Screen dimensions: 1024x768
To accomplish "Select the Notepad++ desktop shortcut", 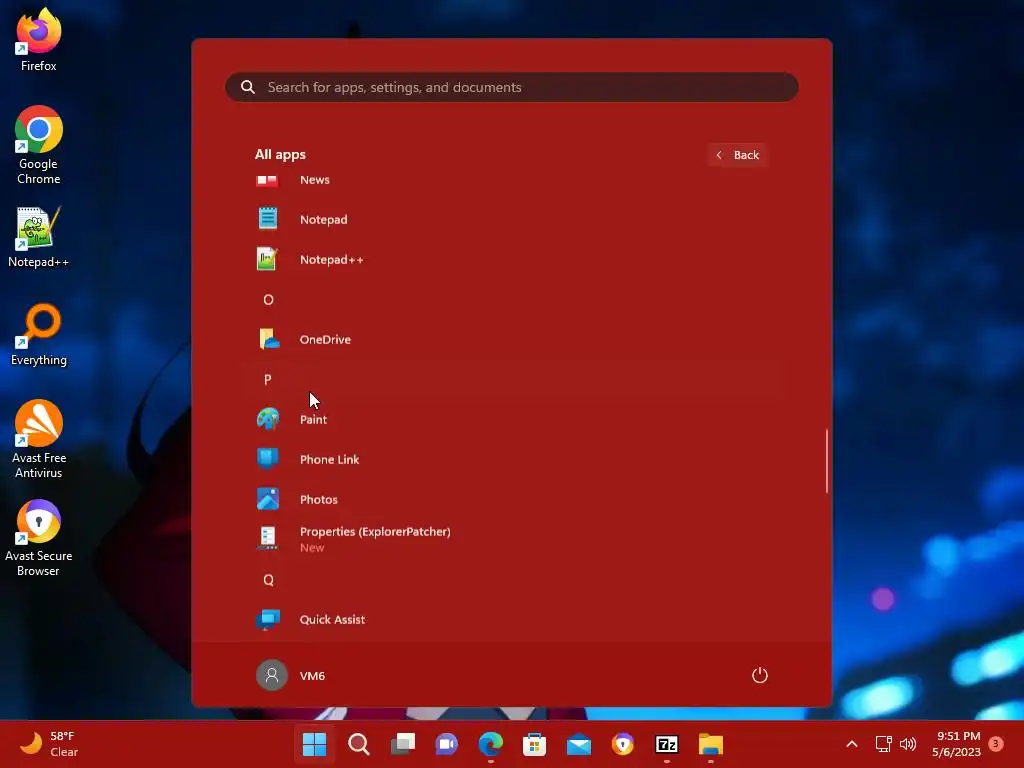I will point(39,238).
